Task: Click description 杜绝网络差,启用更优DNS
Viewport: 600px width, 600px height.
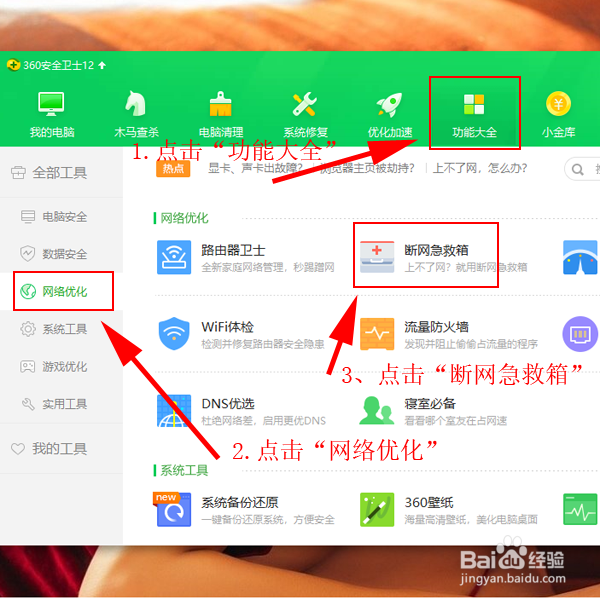Action: point(264,421)
